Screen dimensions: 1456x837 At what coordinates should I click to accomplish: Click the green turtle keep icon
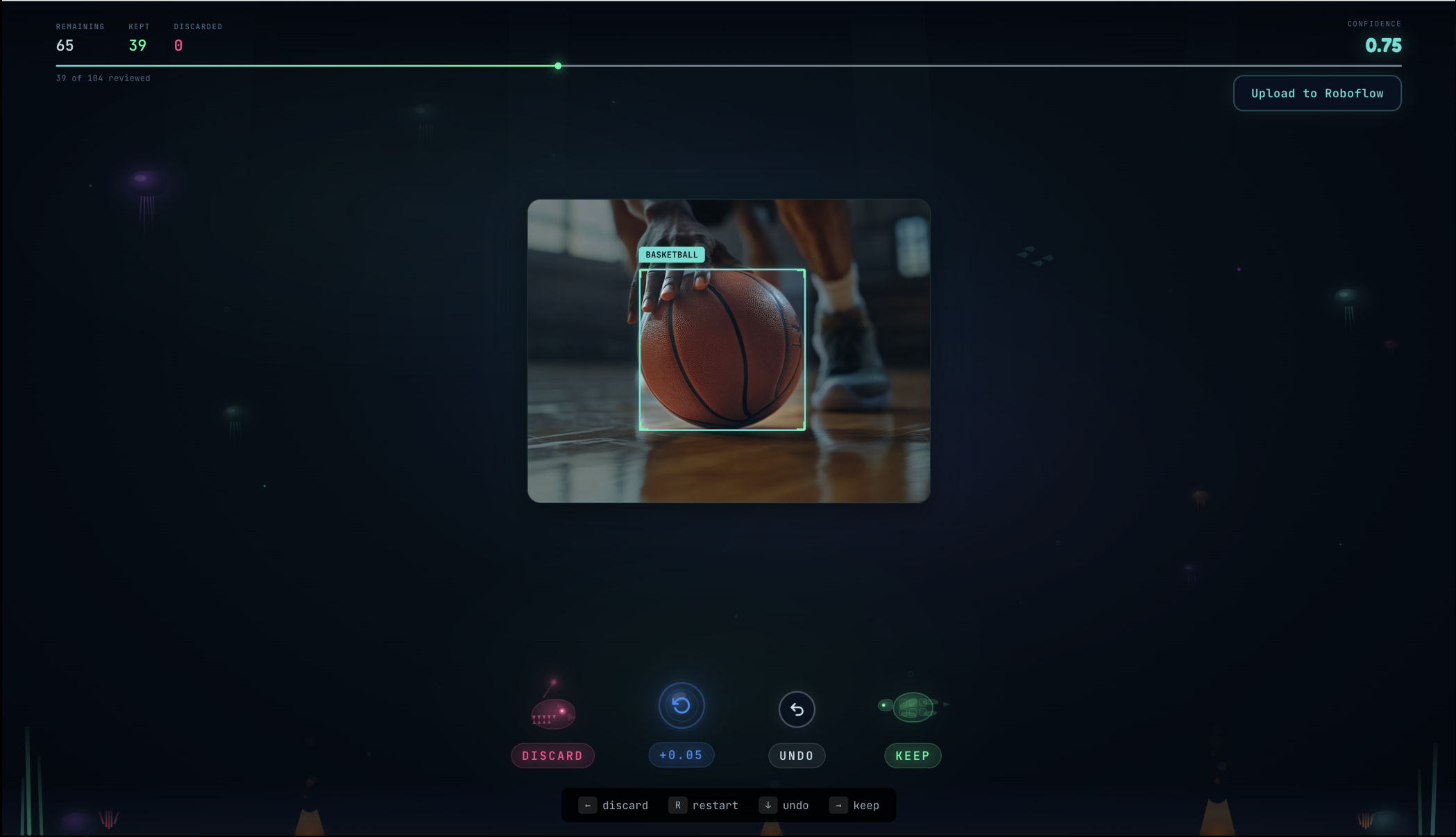tap(912, 707)
